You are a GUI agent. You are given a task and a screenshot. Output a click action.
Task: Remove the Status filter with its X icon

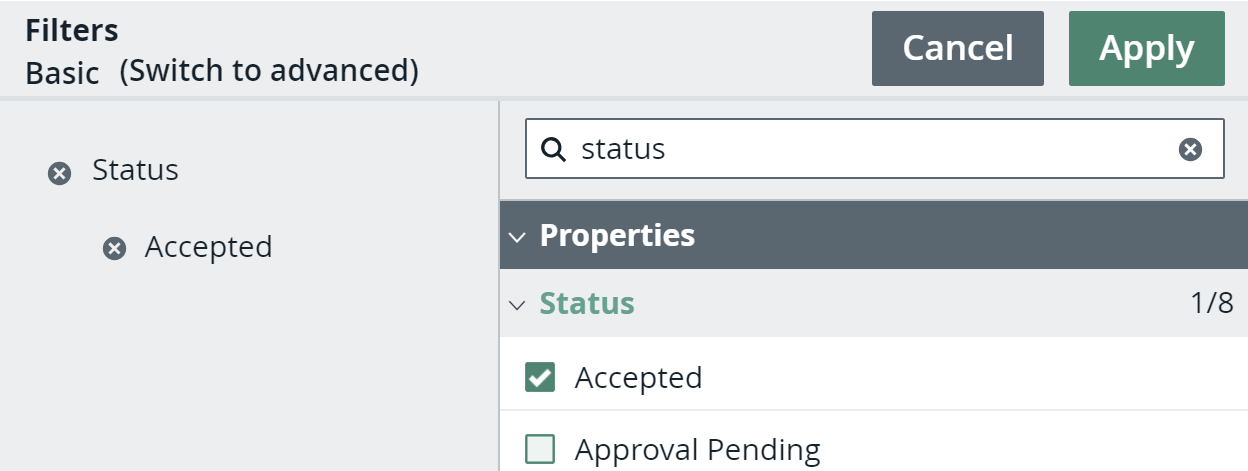click(60, 175)
